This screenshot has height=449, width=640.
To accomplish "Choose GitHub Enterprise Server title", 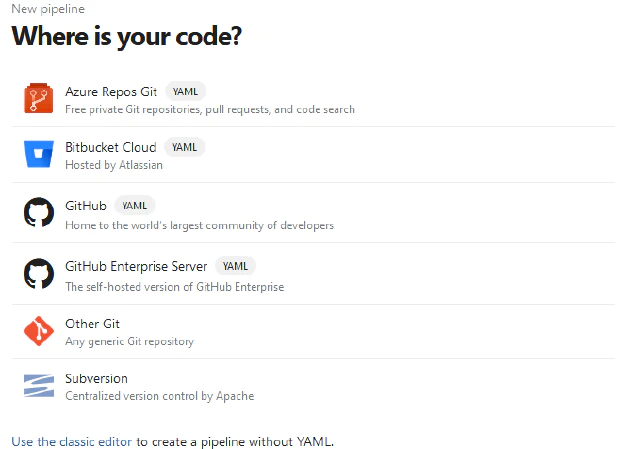I will coord(136,266).
